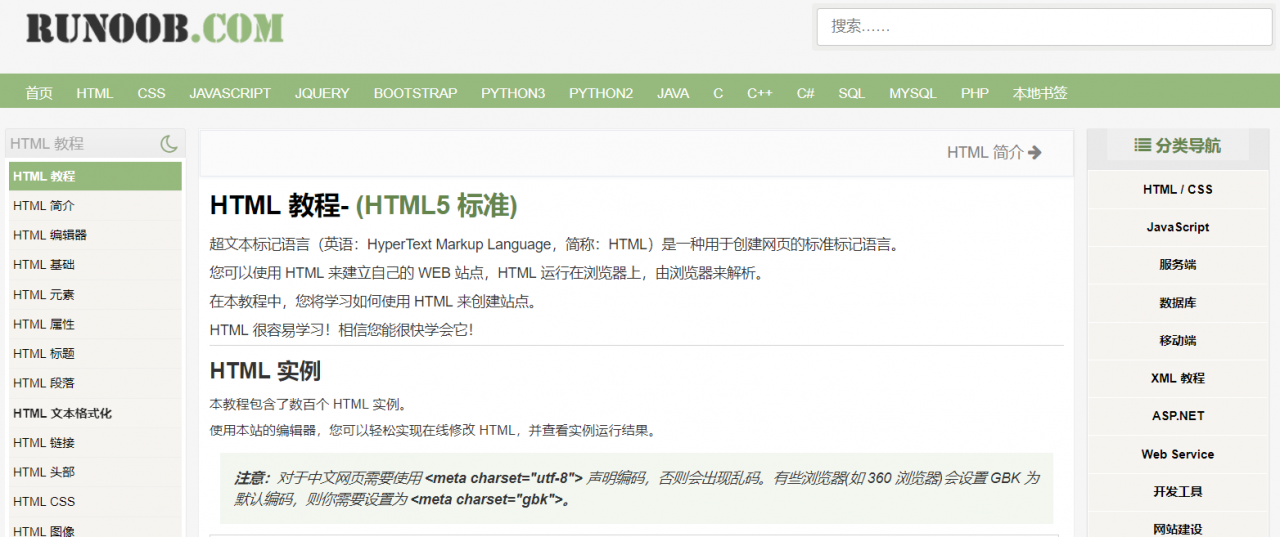Open HTML 文本格式化 chapter in sidebar
Screen dimensions: 1280x537
tap(62, 413)
